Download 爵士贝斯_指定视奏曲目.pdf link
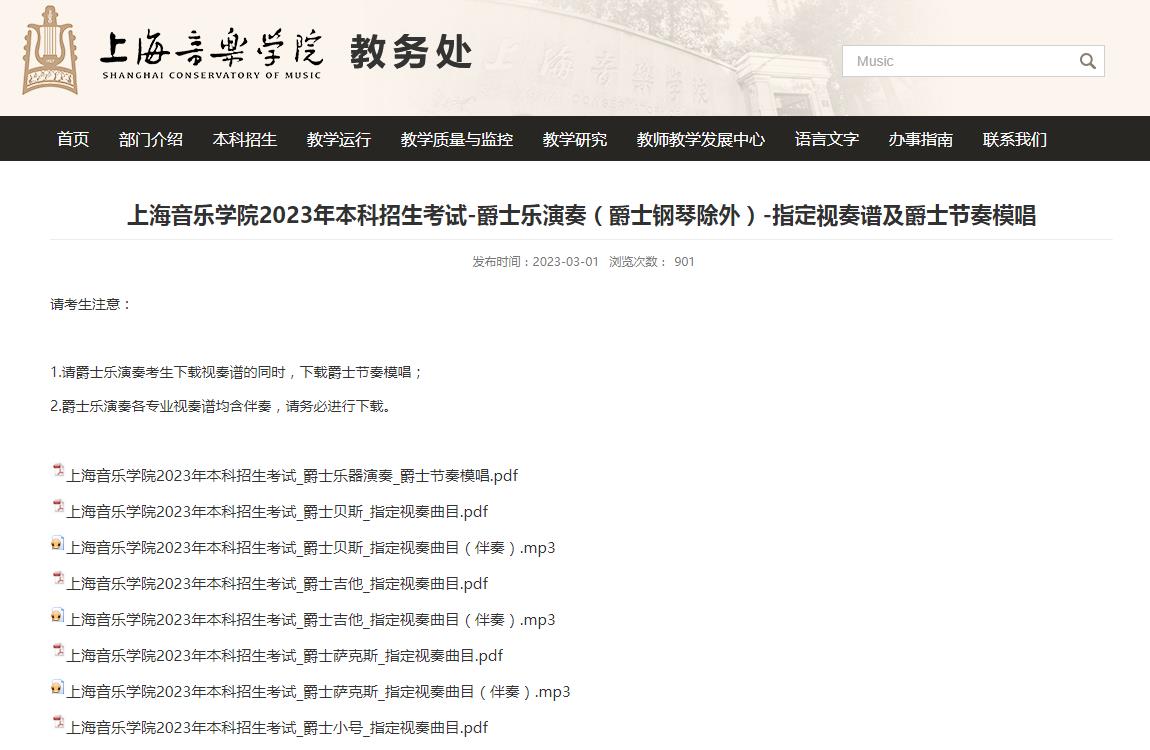Image resolution: width=1150 pixels, height=750 pixels. (277, 512)
